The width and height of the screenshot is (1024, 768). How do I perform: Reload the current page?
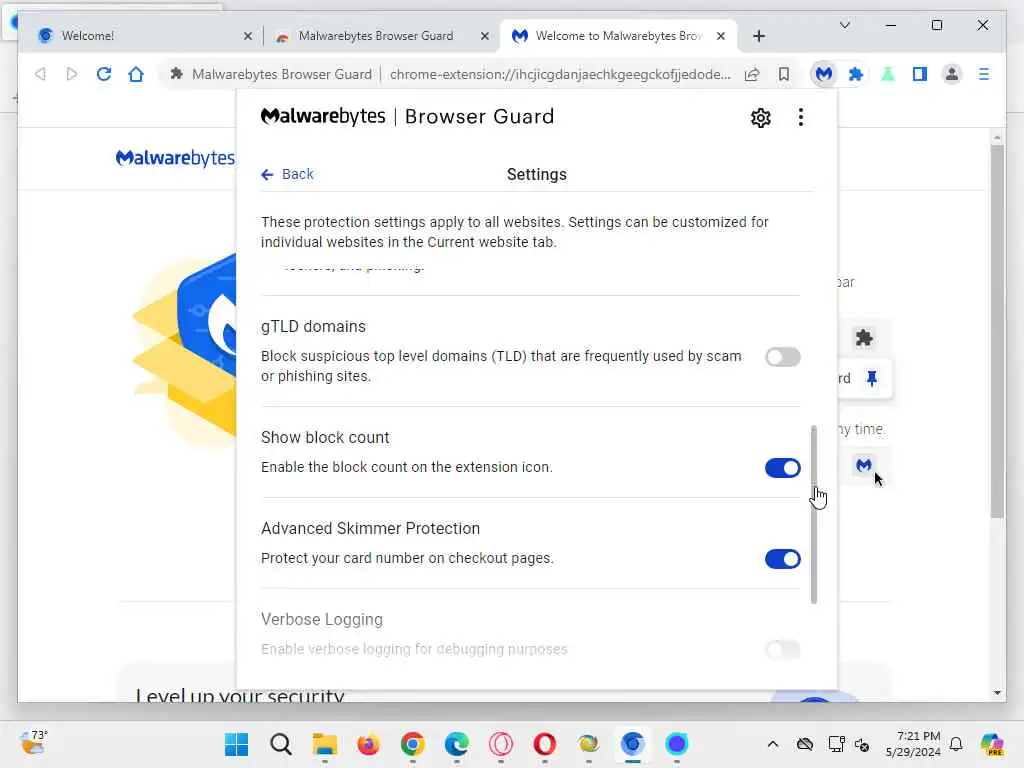click(x=103, y=74)
